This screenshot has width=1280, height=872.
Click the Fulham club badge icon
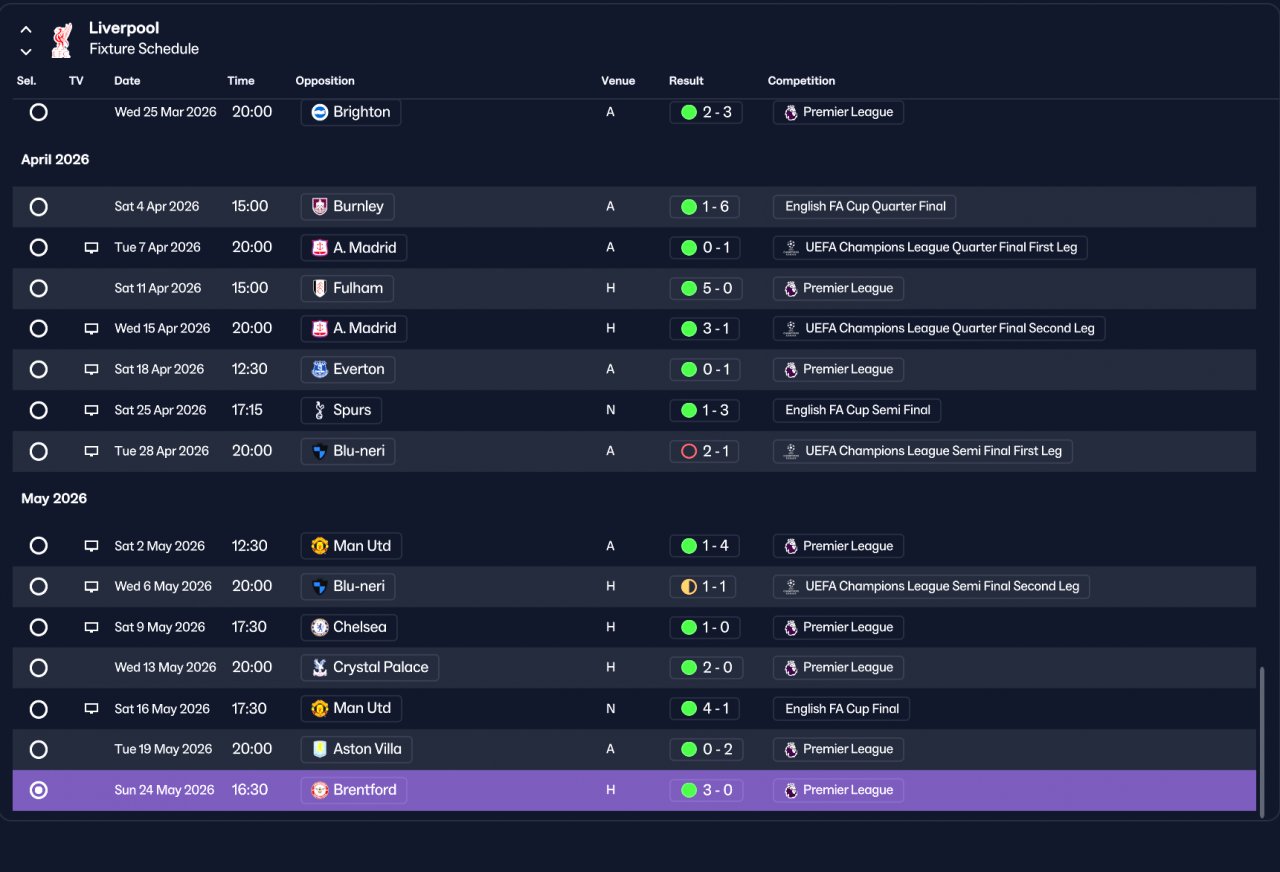[x=320, y=288]
